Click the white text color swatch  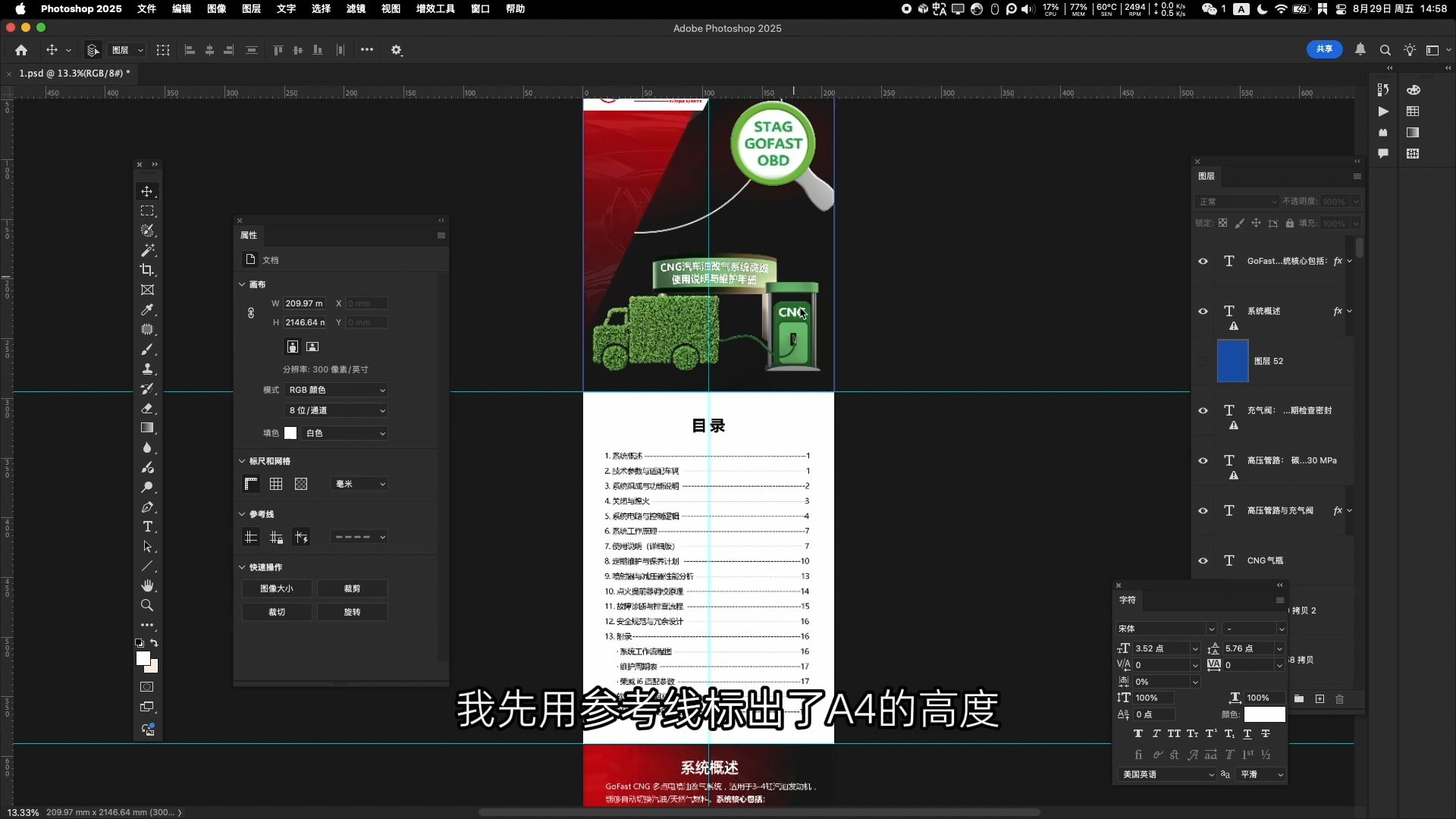[x=1264, y=714]
